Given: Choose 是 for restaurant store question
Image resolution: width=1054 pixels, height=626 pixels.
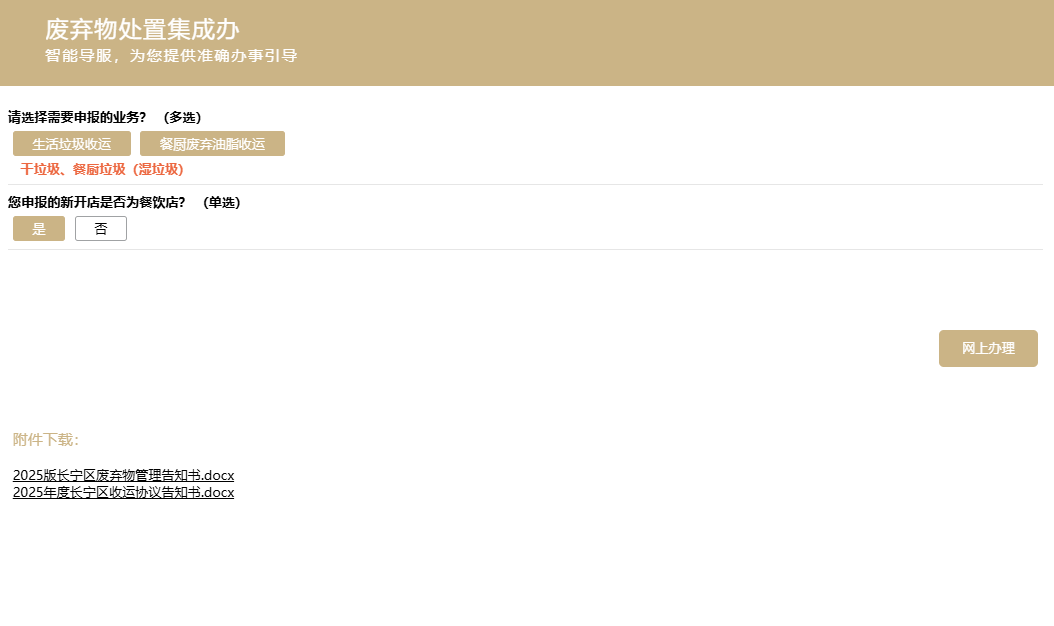Looking at the screenshot, I should 39,229.
